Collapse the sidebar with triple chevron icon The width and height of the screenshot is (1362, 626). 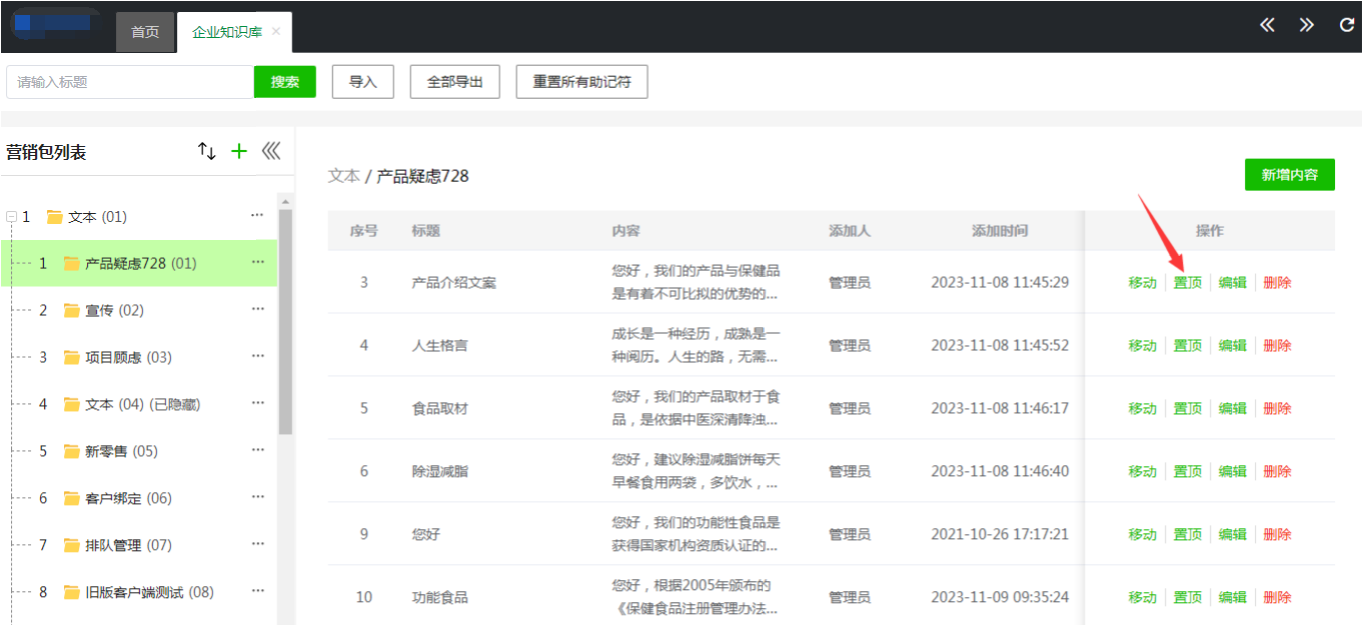271,151
